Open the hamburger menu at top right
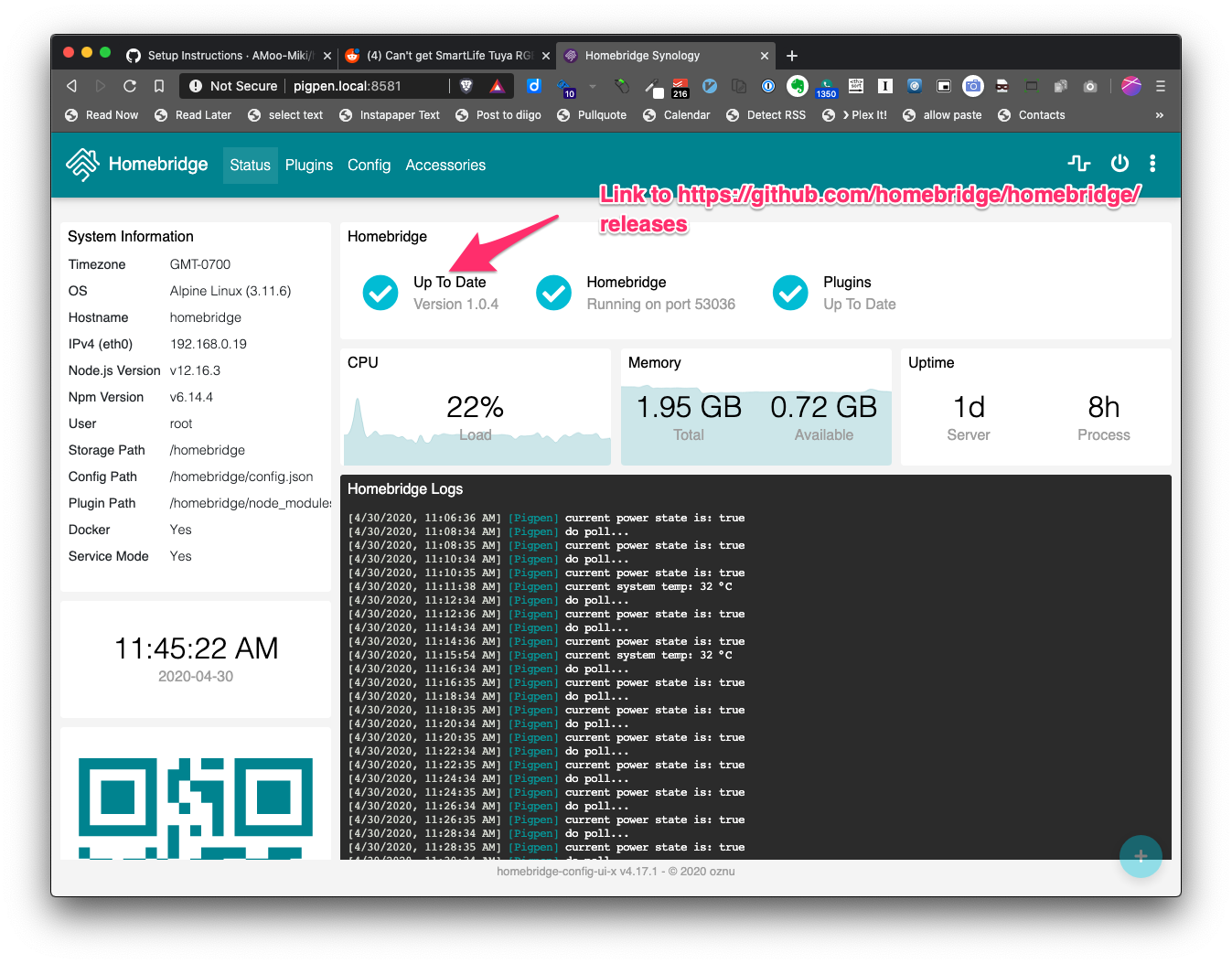This screenshot has width=1232, height=964. click(x=1159, y=86)
